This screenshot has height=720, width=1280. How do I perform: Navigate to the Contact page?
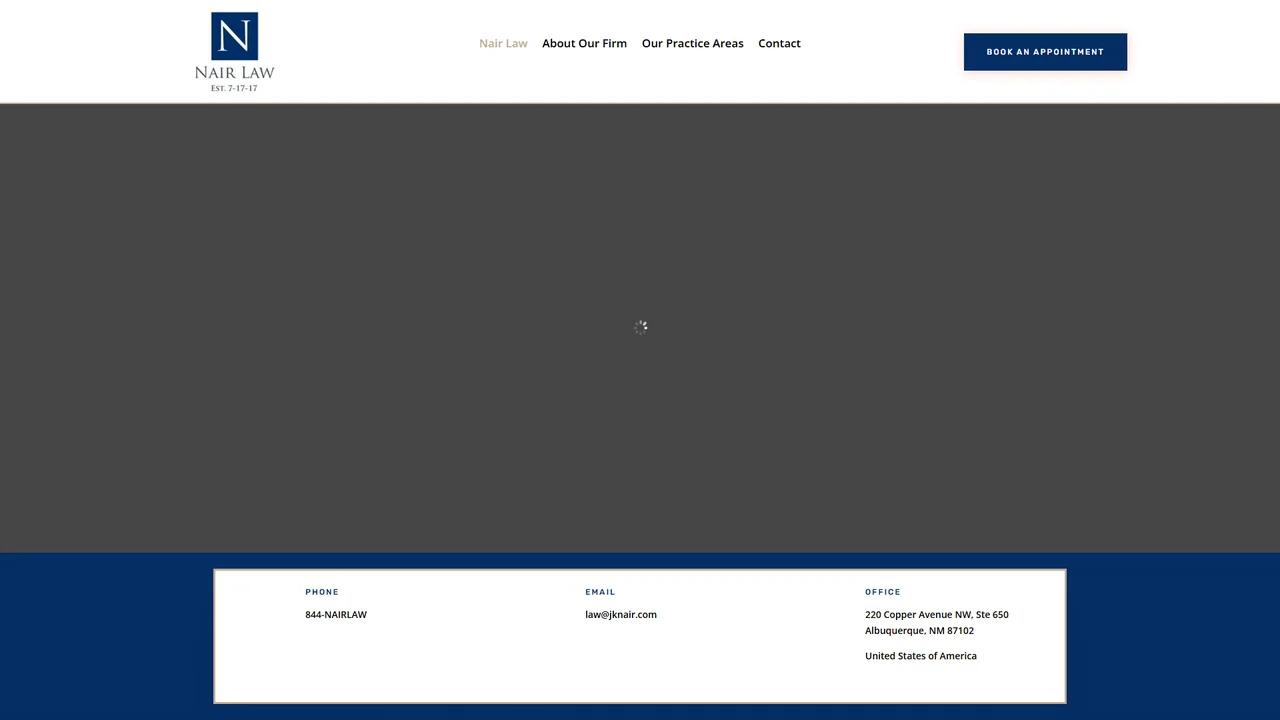pos(779,43)
